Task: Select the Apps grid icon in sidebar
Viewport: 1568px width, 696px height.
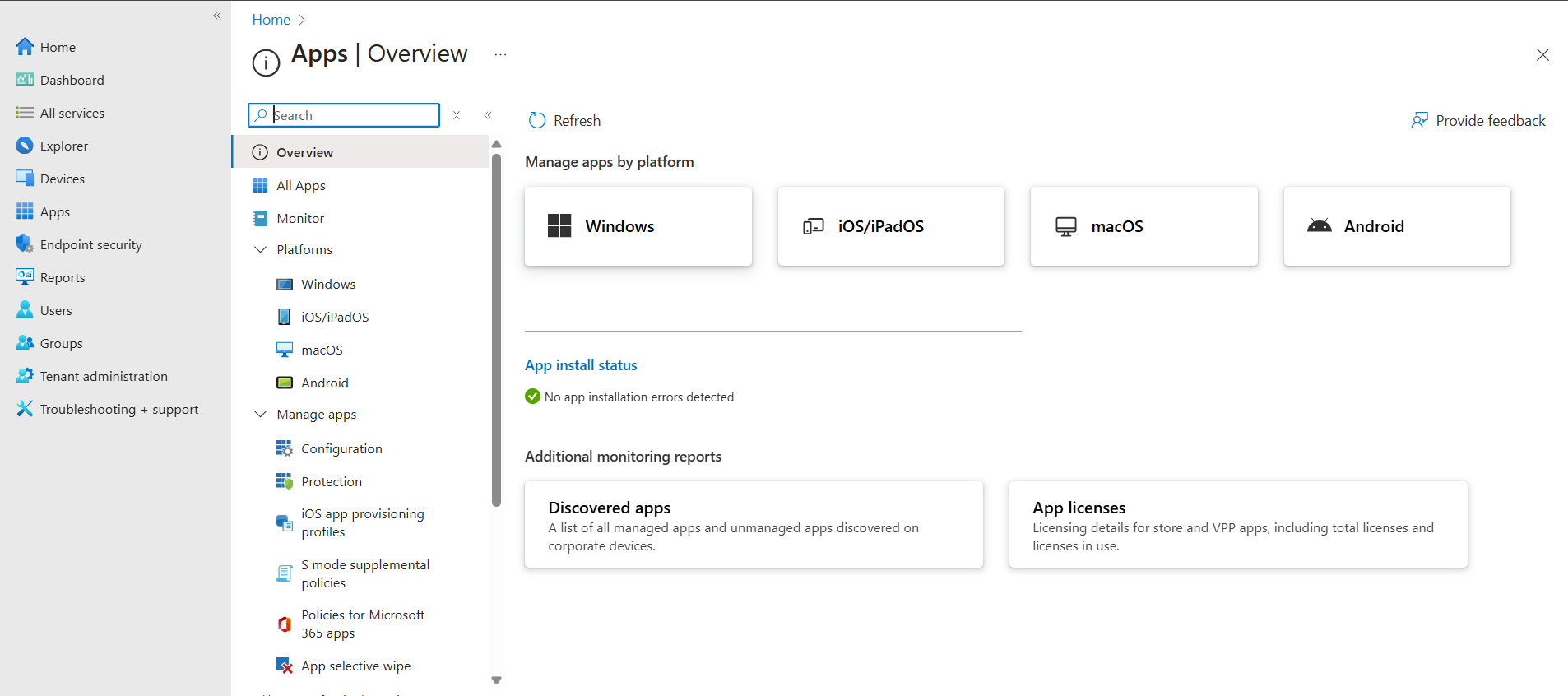Action: [x=25, y=211]
